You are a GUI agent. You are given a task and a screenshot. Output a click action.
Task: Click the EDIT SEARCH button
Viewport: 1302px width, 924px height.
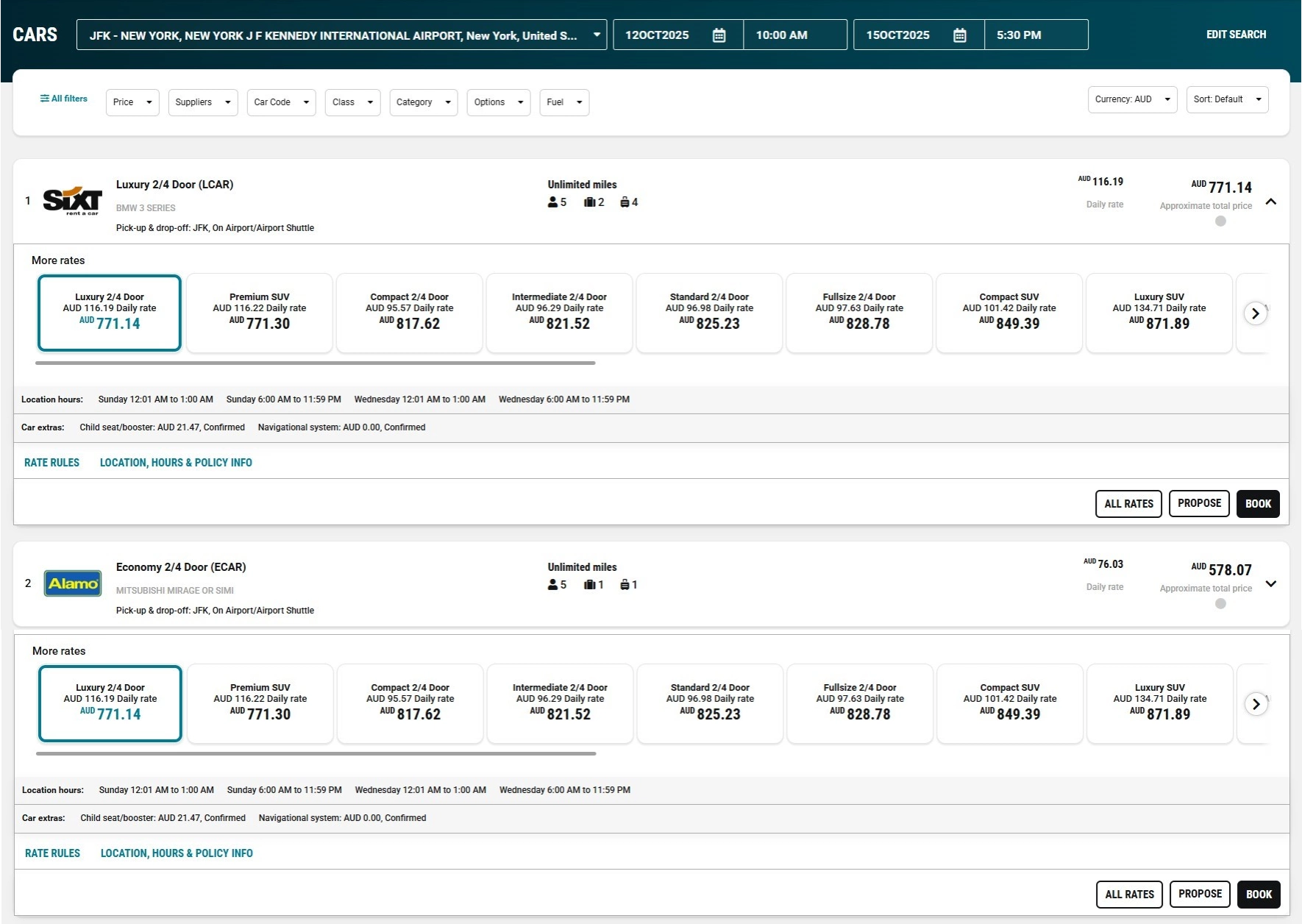pos(1236,34)
